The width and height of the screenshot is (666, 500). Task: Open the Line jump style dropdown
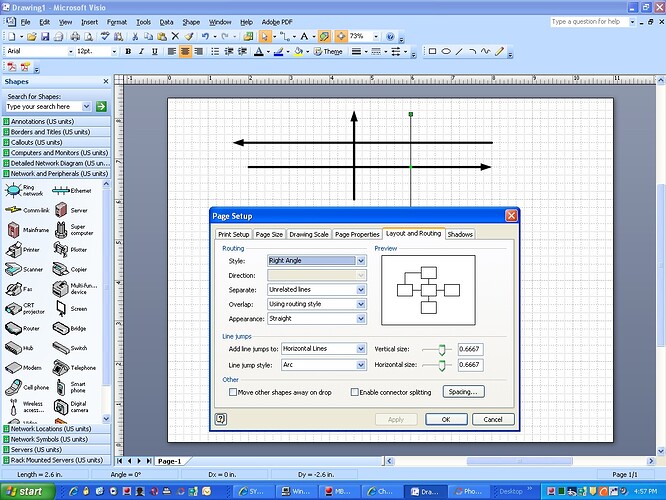pyautogui.click(x=361, y=364)
